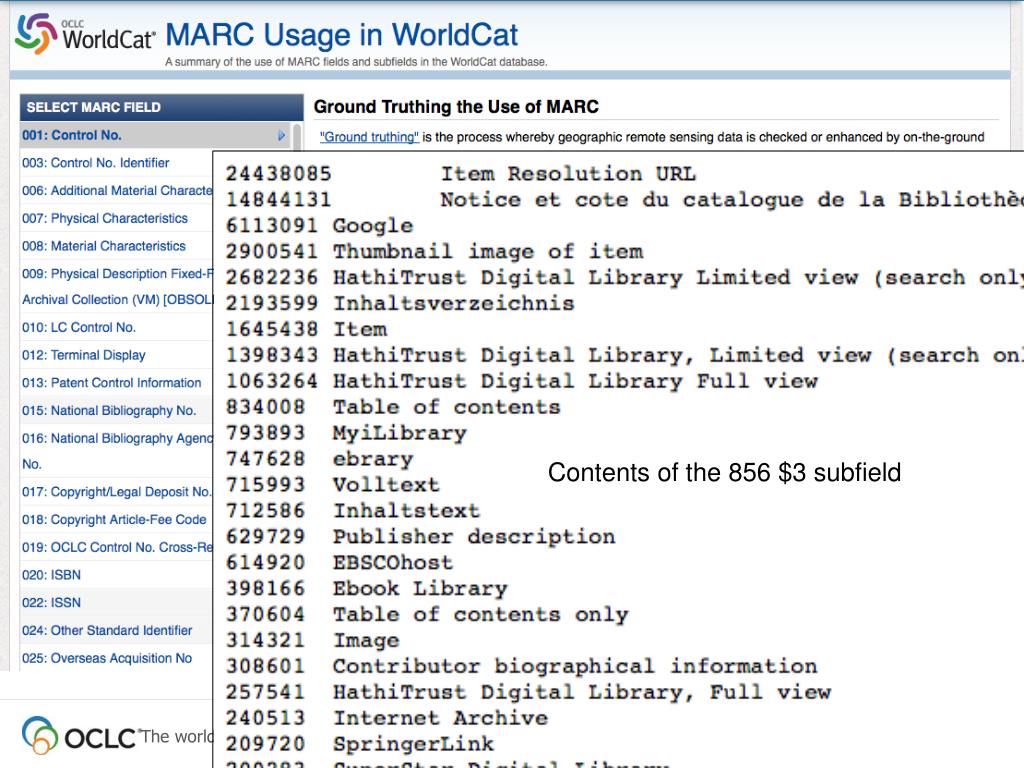Viewport: 1024px width, 768px height.
Task: Open 015: National Bibliography No. entry
Action: pyautogui.click(x=108, y=410)
